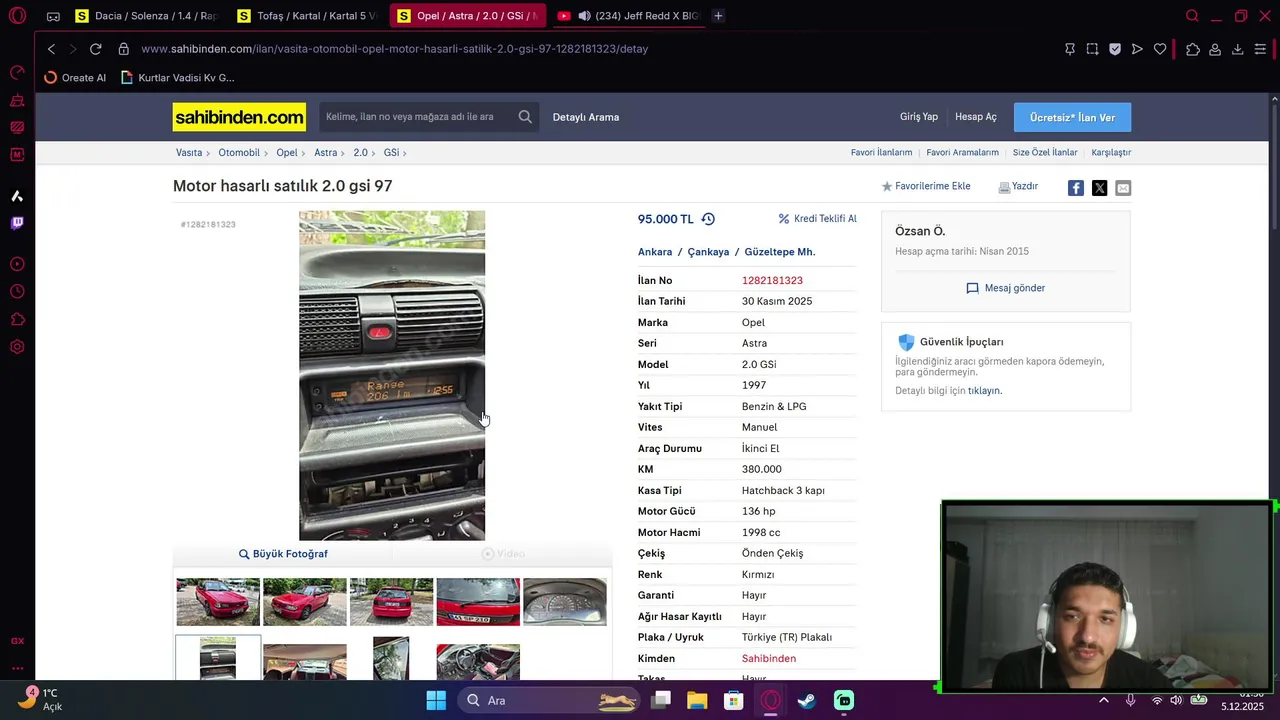This screenshot has width=1280, height=720.
Task: Send a message via Mesaj gönder
Action: tap(1005, 288)
